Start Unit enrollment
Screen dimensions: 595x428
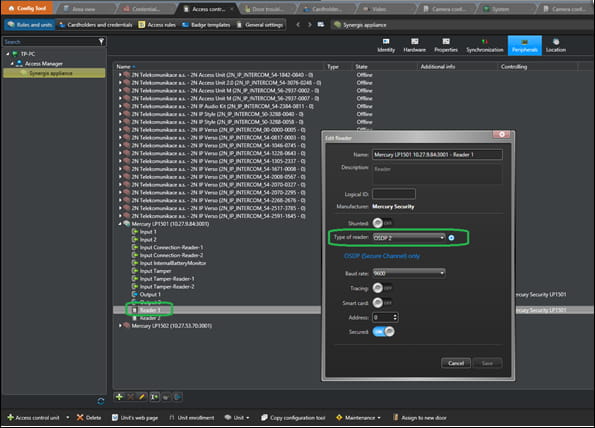click(x=191, y=418)
